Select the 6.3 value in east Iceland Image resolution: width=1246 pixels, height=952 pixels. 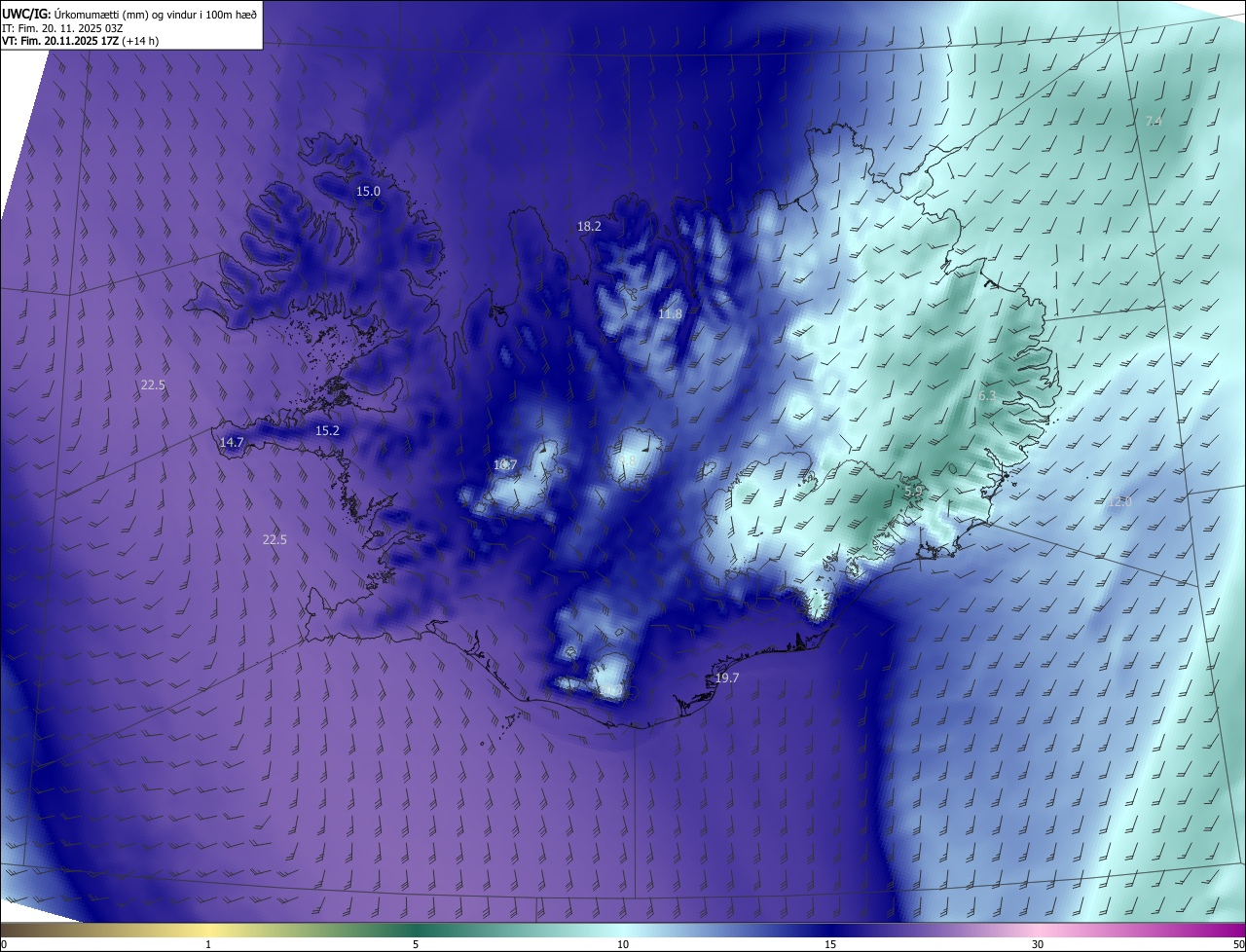click(987, 396)
